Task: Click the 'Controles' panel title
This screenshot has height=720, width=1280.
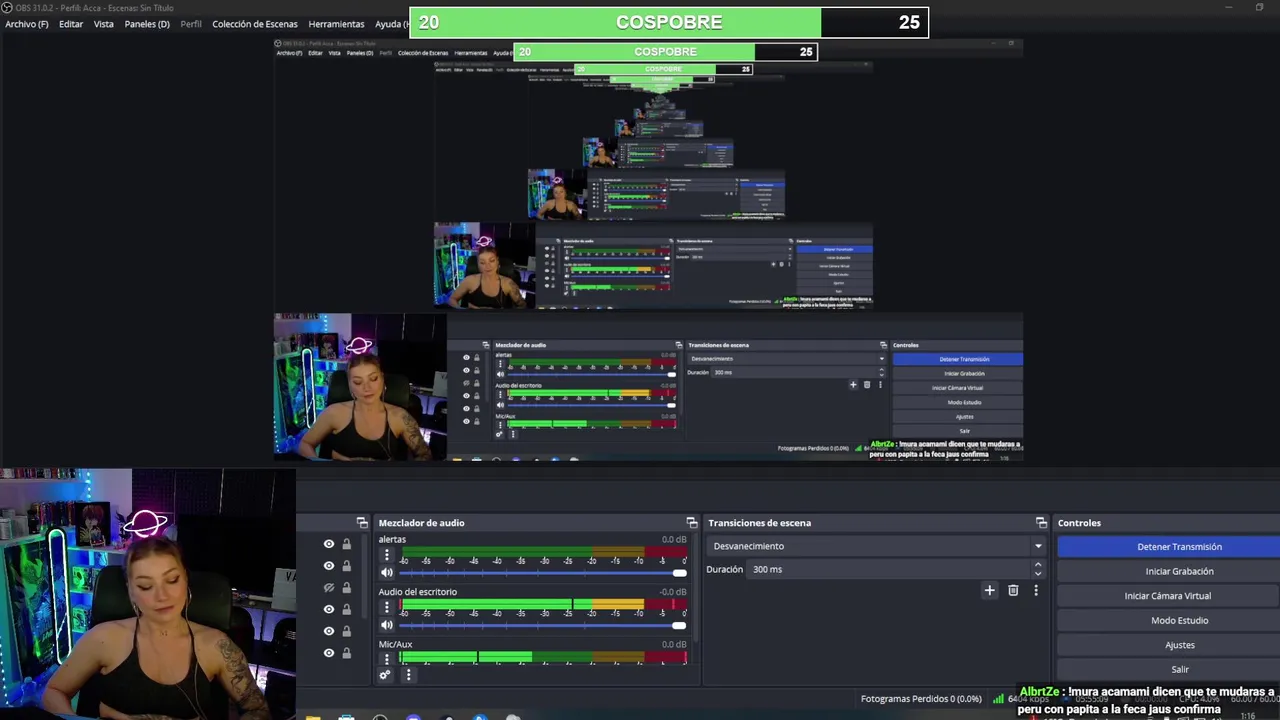Action: 1079,523
